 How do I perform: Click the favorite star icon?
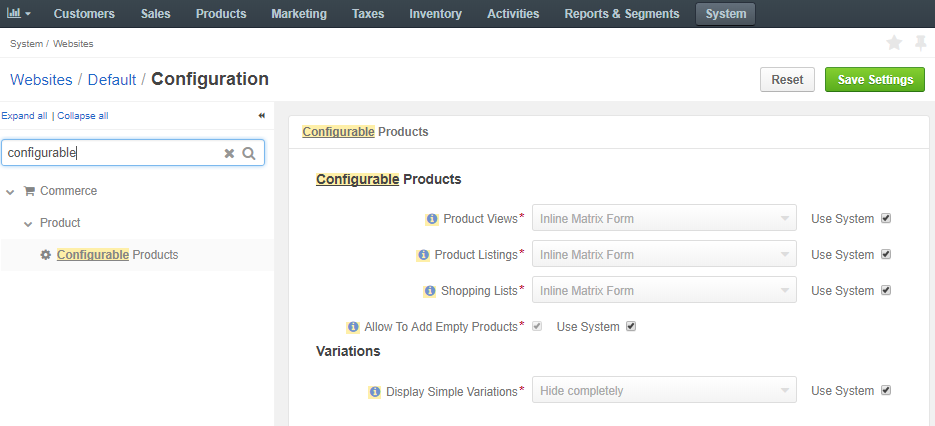click(x=894, y=43)
